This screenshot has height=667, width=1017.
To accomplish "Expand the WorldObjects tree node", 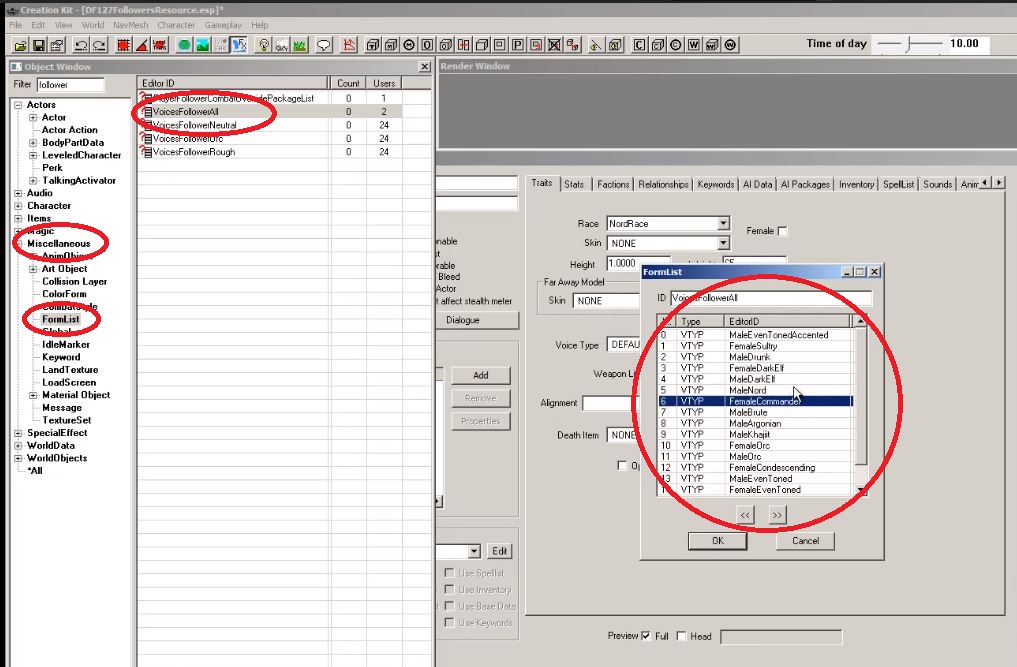I will (x=19, y=458).
